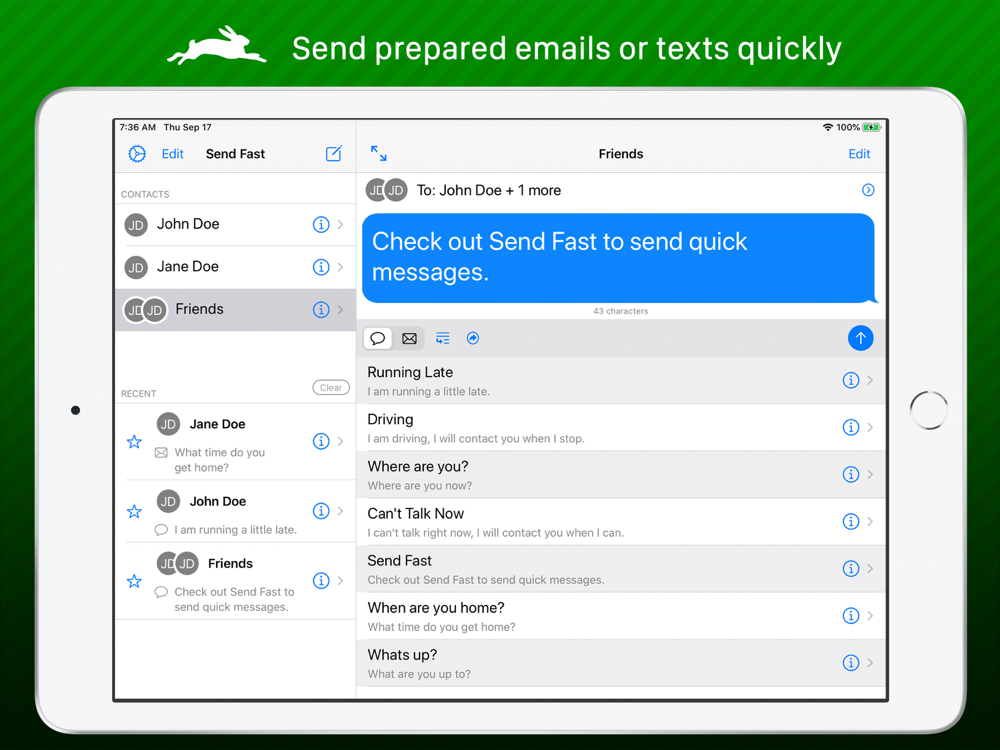Select the Send Fast prepared message
Image resolution: width=1000 pixels, height=750 pixels.
(x=621, y=568)
